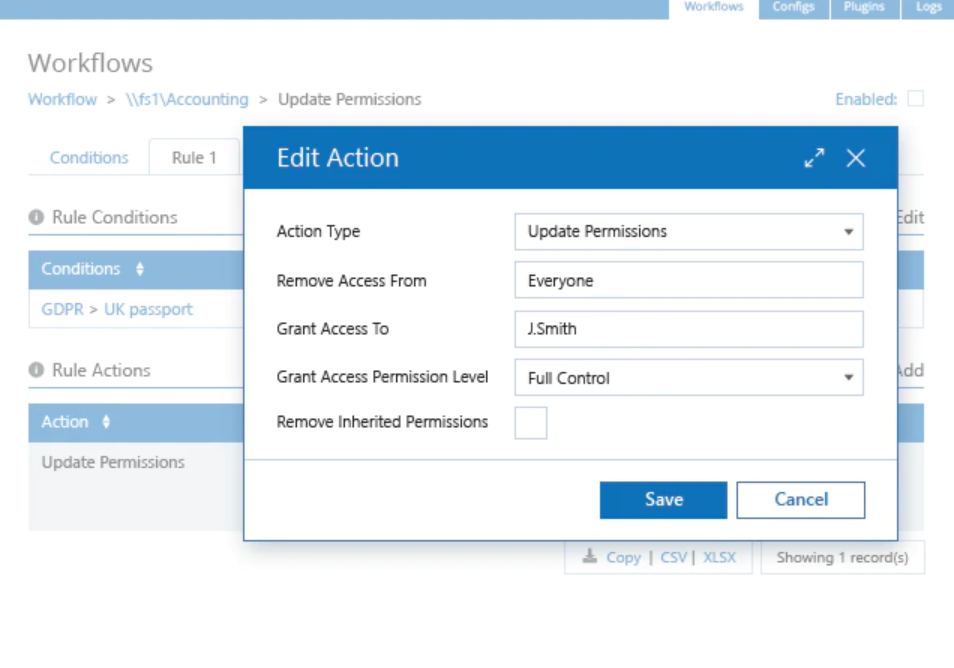Cancel editing the action

pyautogui.click(x=800, y=499)
